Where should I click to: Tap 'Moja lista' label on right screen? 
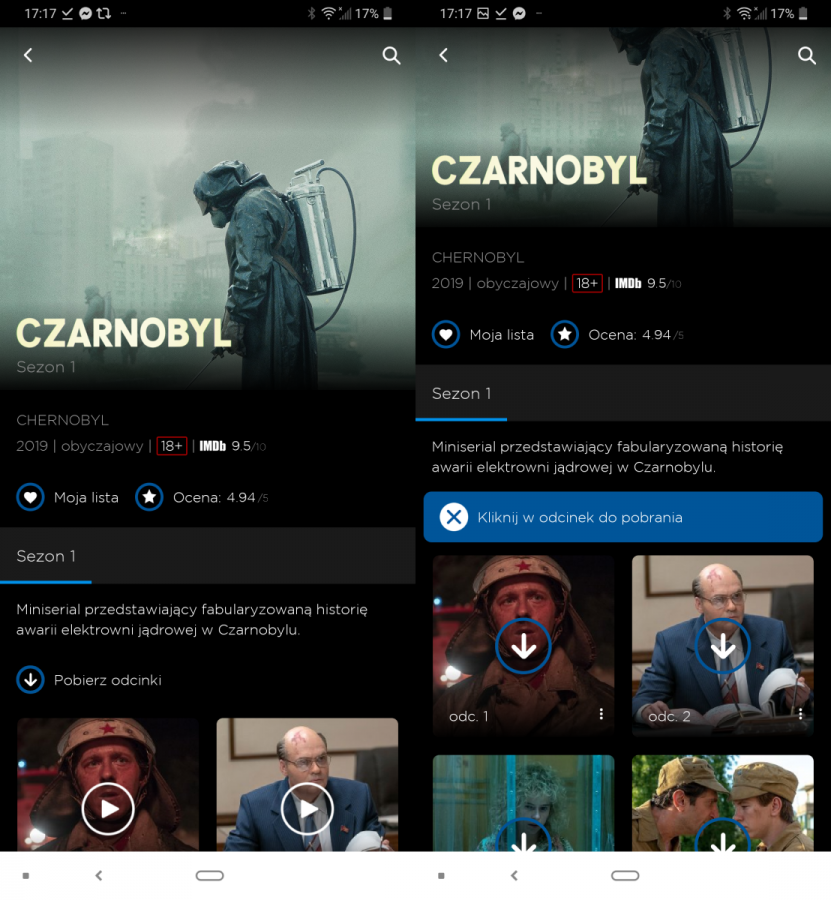pyautogui.click(x=502, y=335)
